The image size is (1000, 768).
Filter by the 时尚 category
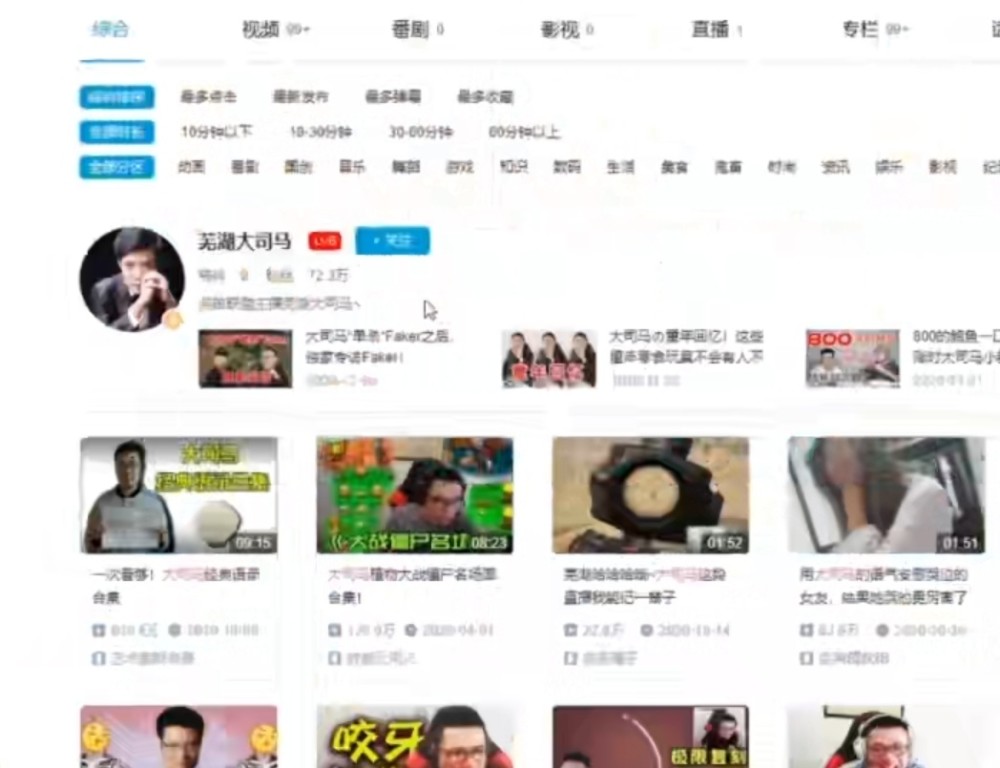[781, 167]
